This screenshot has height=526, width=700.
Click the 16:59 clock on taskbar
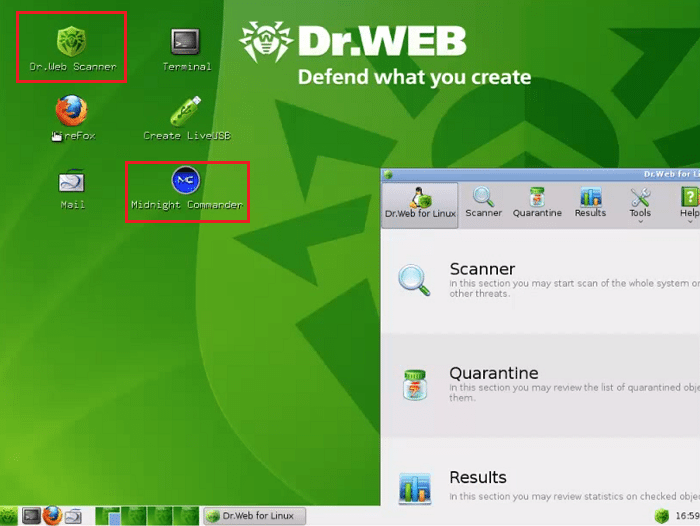(x=687, y=516)
